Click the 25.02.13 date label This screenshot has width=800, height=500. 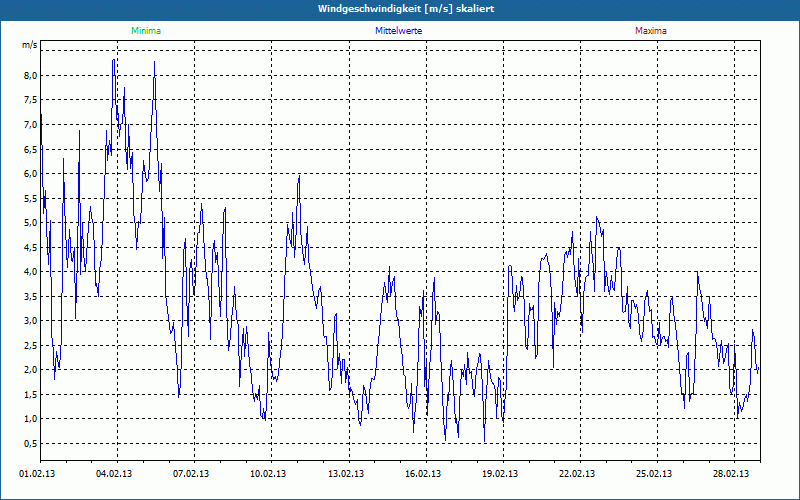tap(654, 473)
